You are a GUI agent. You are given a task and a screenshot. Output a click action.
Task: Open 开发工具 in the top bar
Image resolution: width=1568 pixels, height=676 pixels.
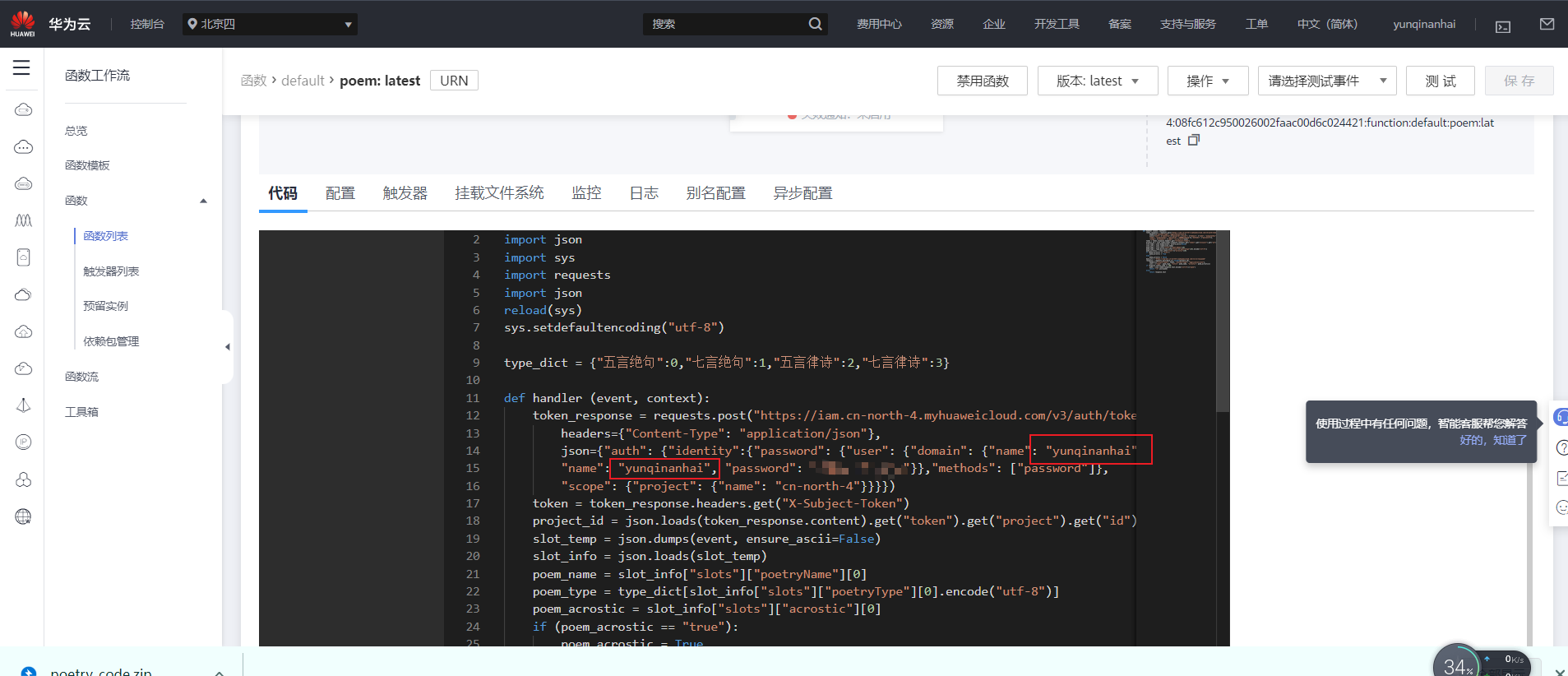(1057, 24)
